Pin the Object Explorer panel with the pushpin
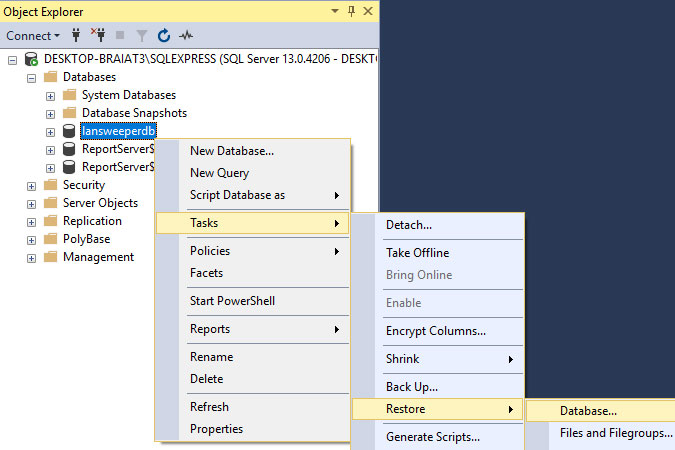This screenshot has width=675, height=450. coord(351,11)
